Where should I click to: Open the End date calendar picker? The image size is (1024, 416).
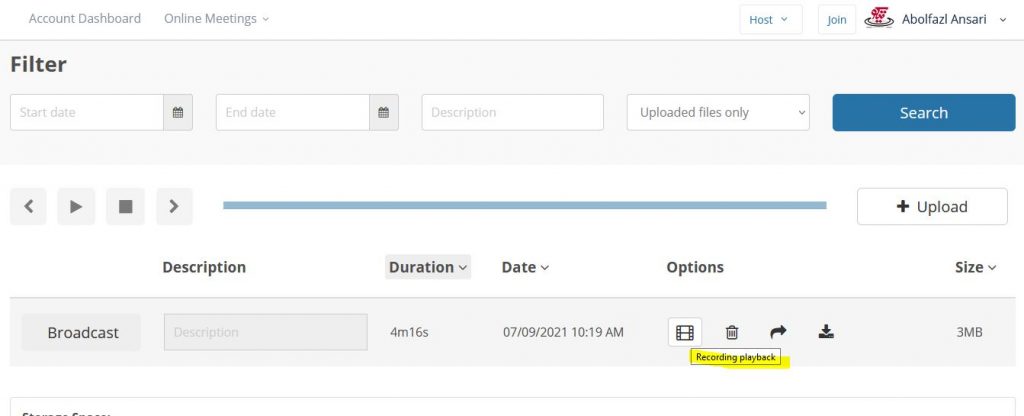click(384, 112)
